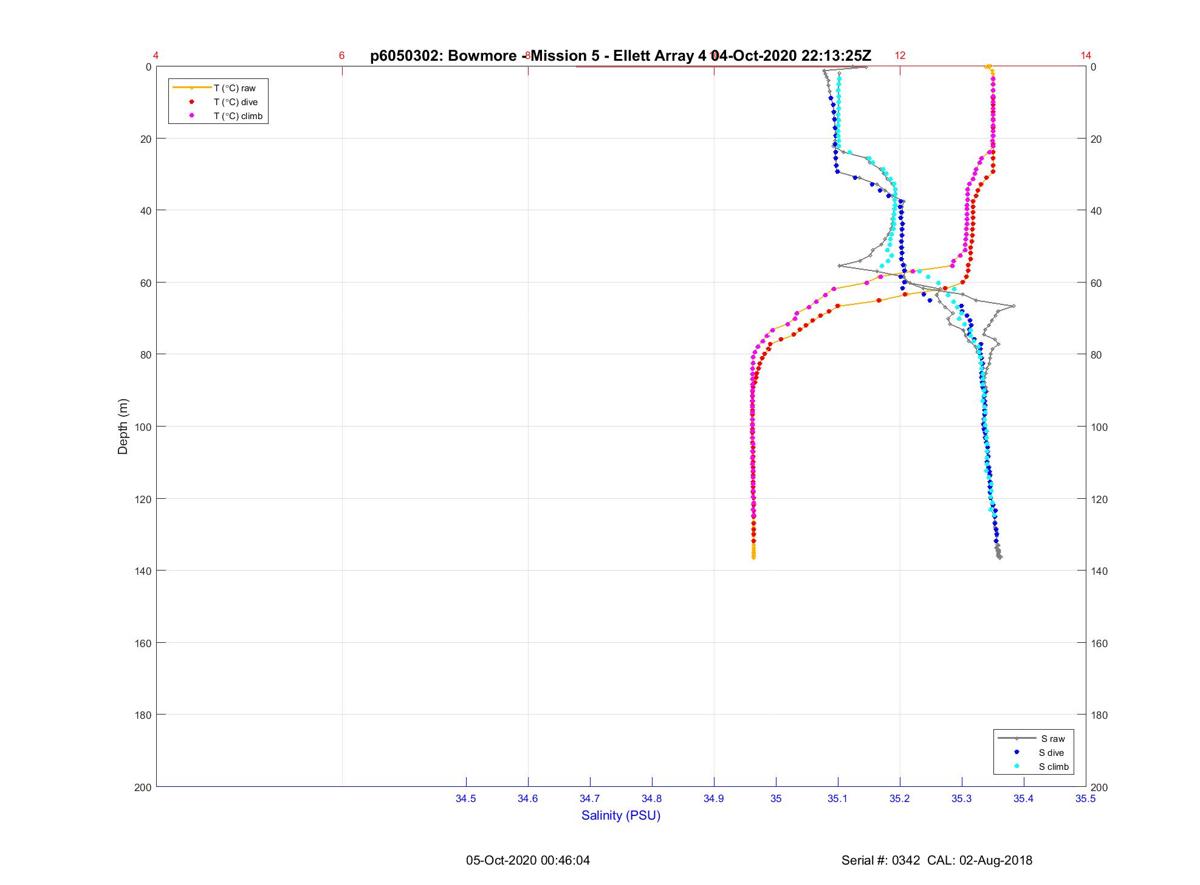Screen dimensions: 1200x885
Task: Click depth tick 140 on the right axis
Action: tap(1100, 571)
